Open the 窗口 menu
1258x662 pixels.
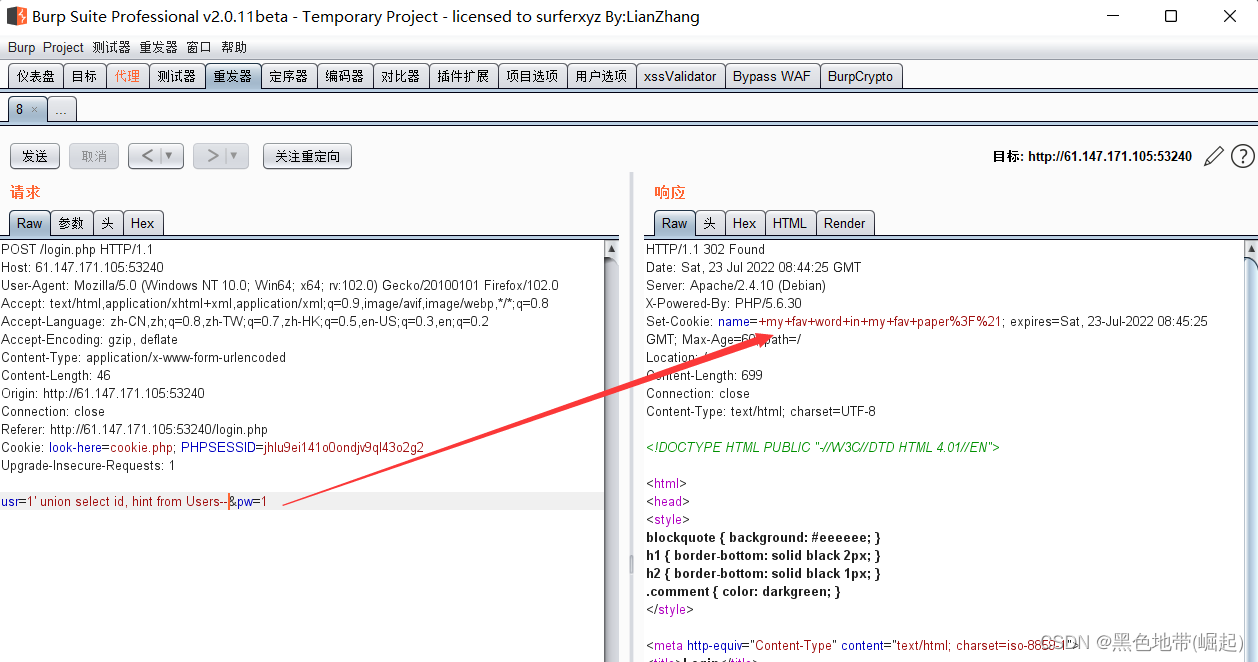tap(199, 47)
